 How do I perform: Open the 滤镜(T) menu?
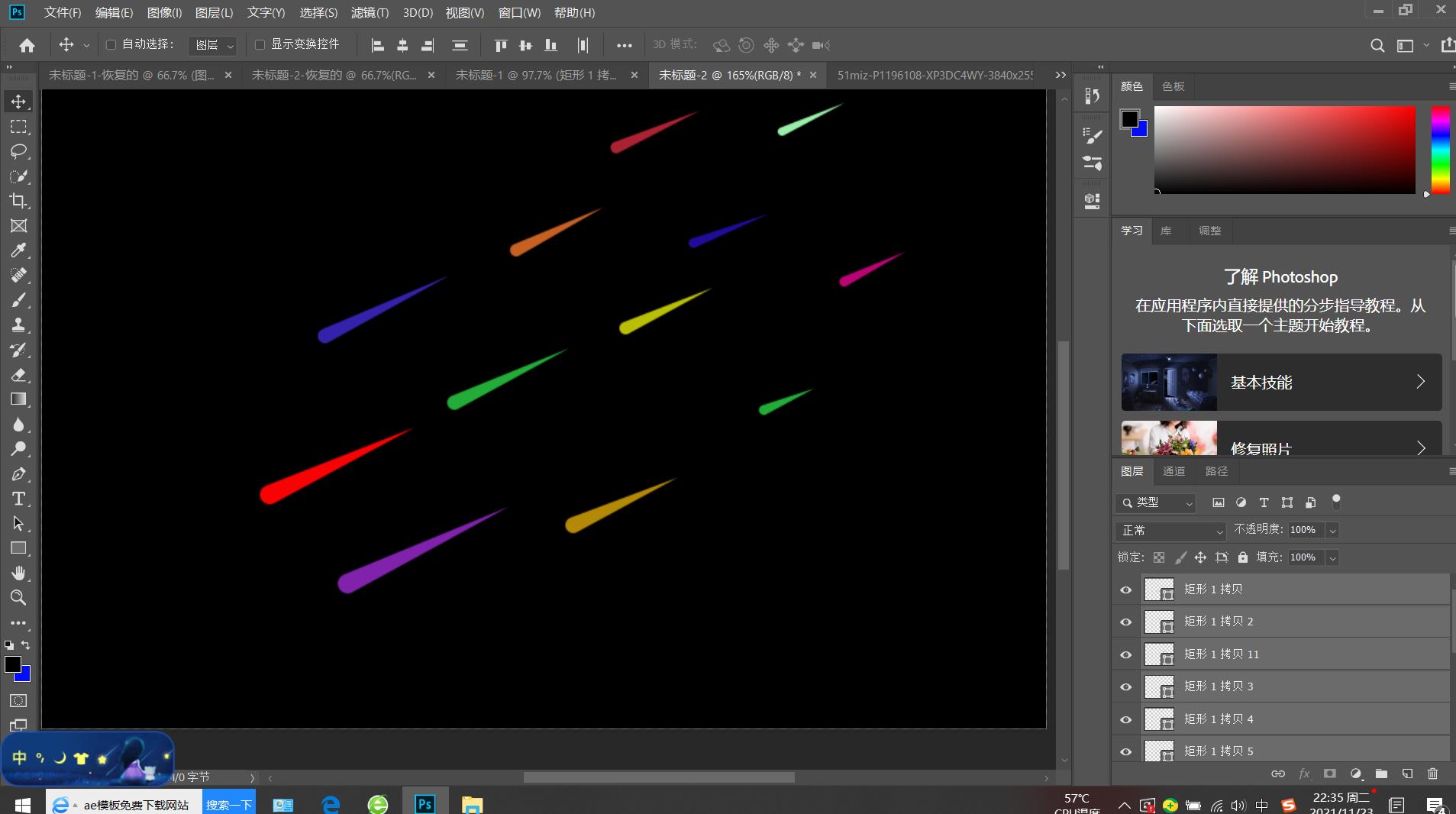click(x=370, y=13)
